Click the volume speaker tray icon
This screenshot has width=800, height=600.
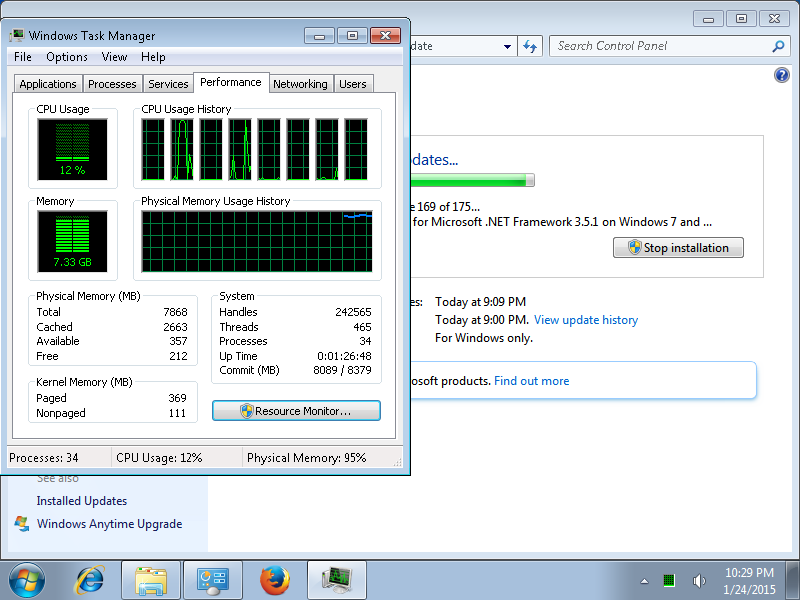coord(699,581)
